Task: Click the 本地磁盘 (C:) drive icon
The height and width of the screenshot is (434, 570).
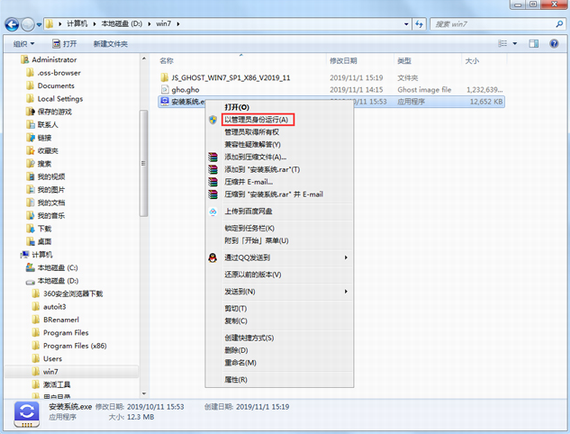Action: [x=31, y=268]
